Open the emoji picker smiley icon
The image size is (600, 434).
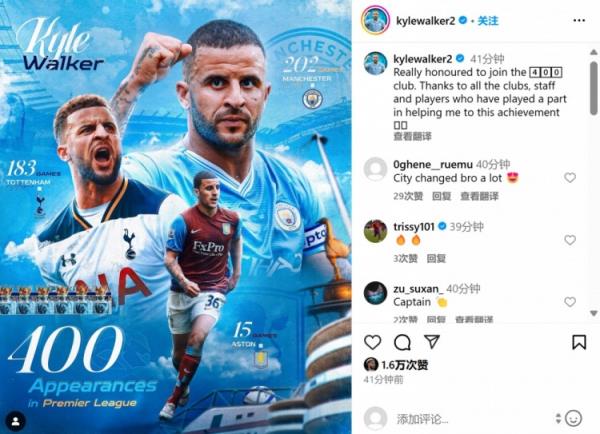coord(573,418)
